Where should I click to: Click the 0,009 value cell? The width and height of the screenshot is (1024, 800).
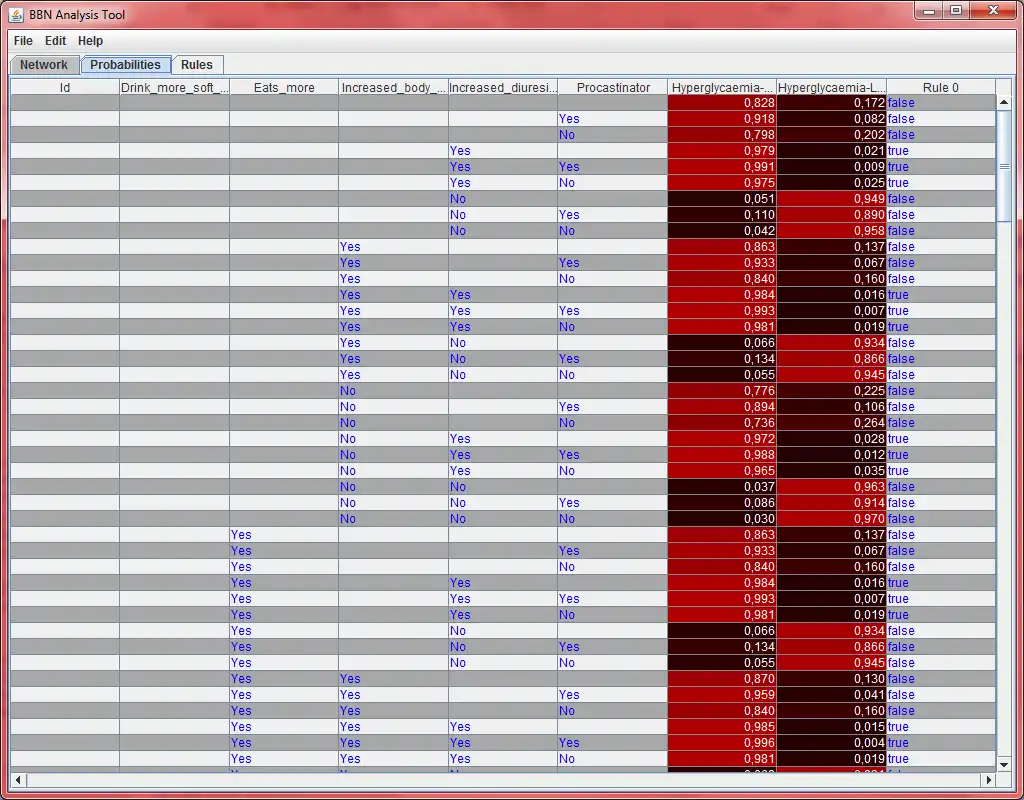[831, 167]
